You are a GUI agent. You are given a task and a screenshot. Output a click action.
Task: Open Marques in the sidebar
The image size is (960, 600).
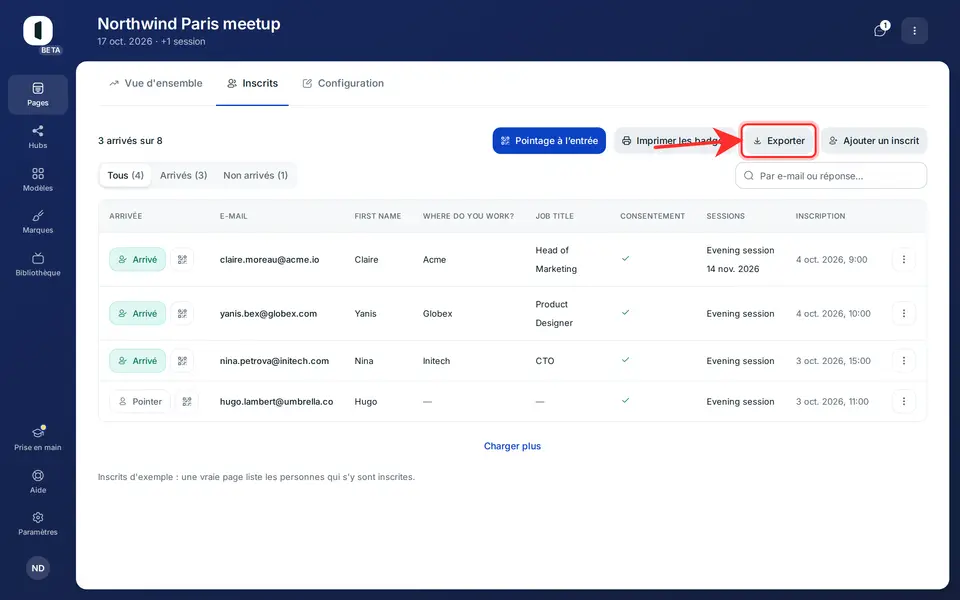pyautogui.click(x=38, y=222)
